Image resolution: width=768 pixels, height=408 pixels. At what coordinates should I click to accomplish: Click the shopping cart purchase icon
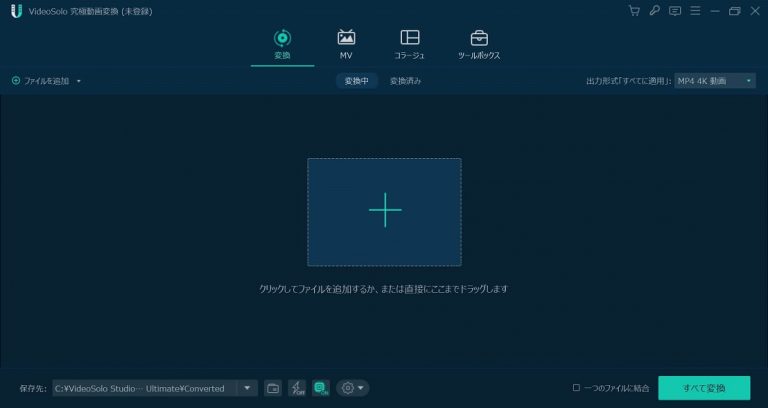634,11
